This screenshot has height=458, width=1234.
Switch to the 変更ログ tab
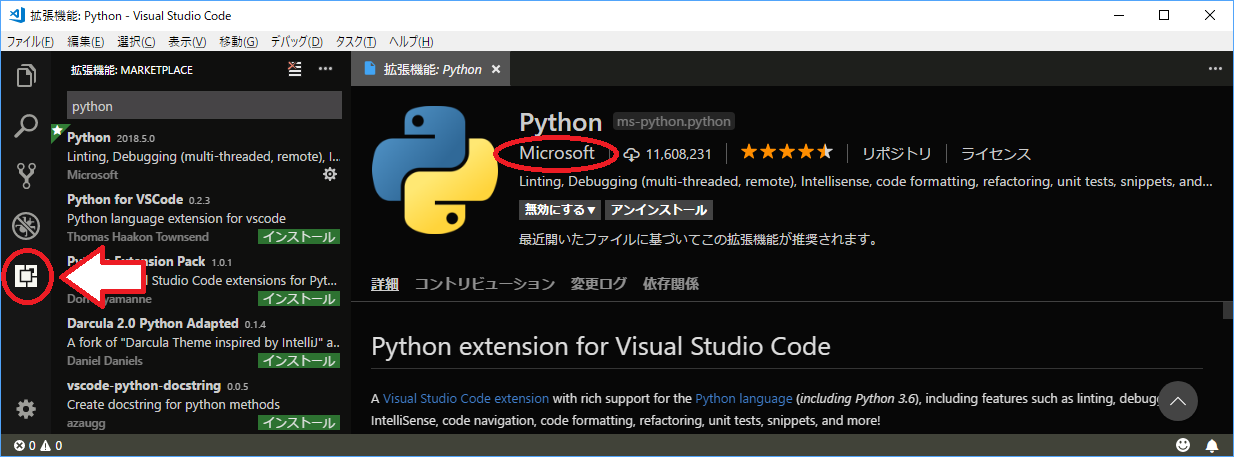(599, 284)
